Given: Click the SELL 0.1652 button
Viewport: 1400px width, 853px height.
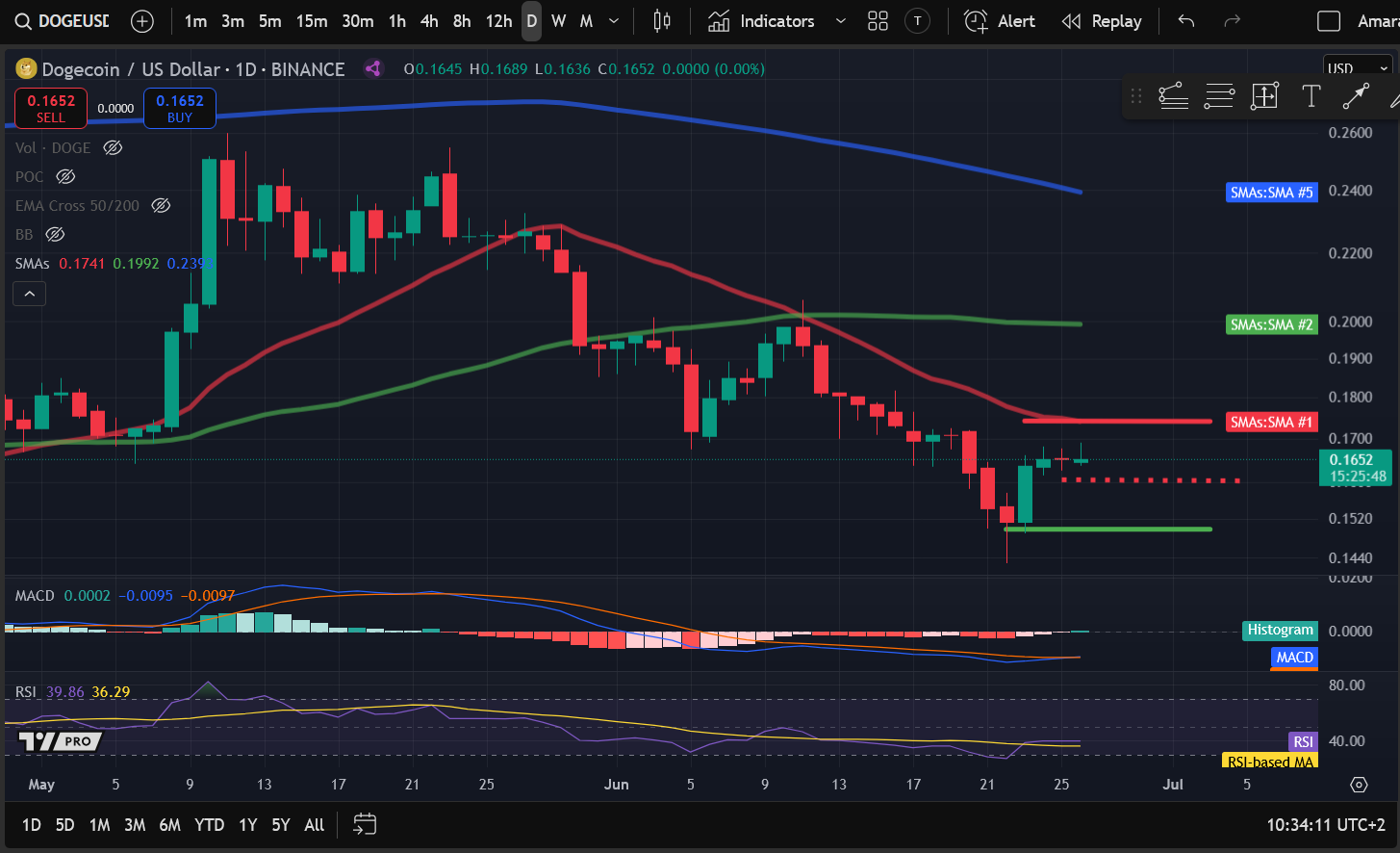Looking at the screenshot, I should pyautogui.click(x=51, y=108).
